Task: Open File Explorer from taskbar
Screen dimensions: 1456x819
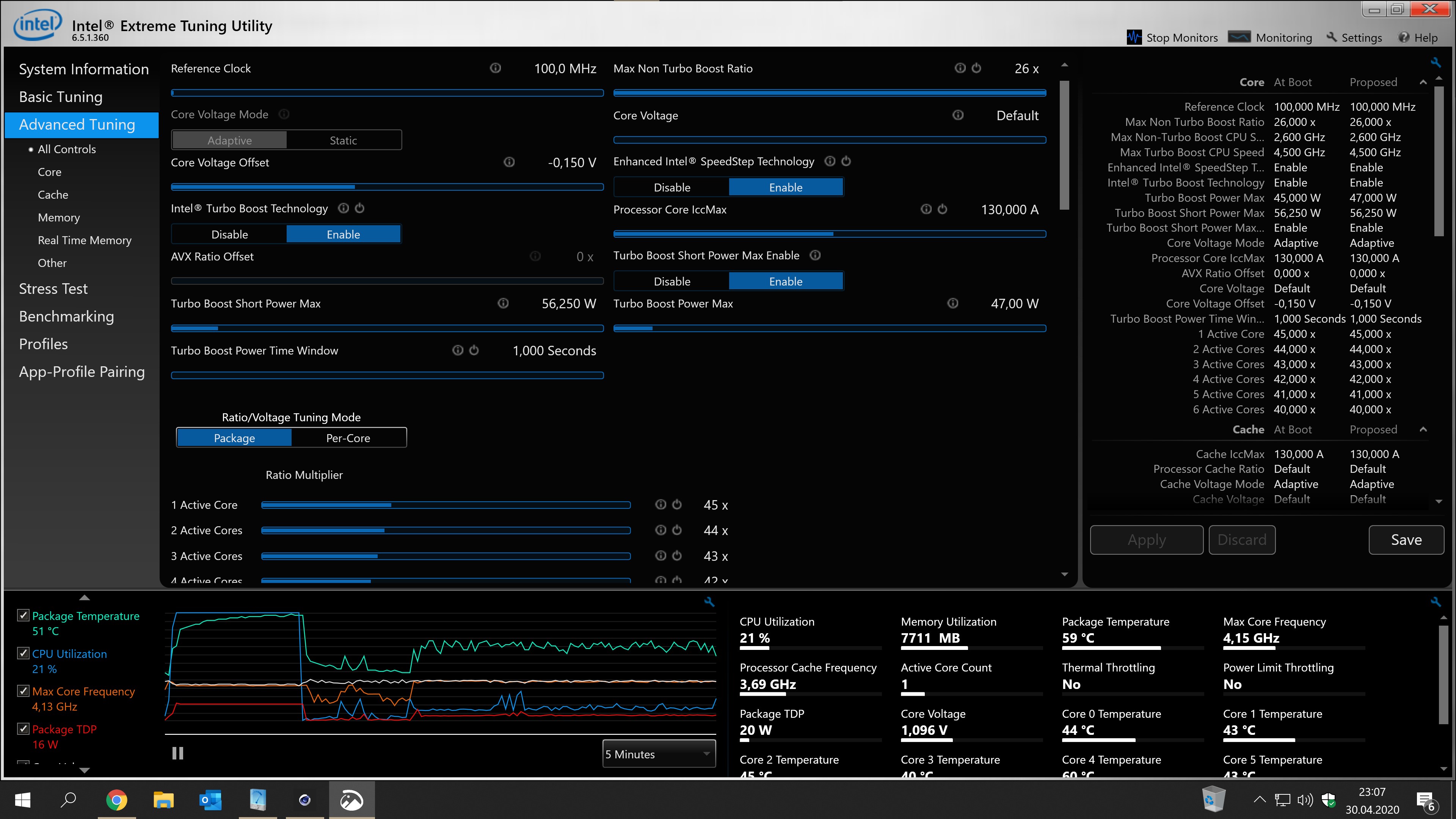Action: pyautogui.click(x=163, y=800)
